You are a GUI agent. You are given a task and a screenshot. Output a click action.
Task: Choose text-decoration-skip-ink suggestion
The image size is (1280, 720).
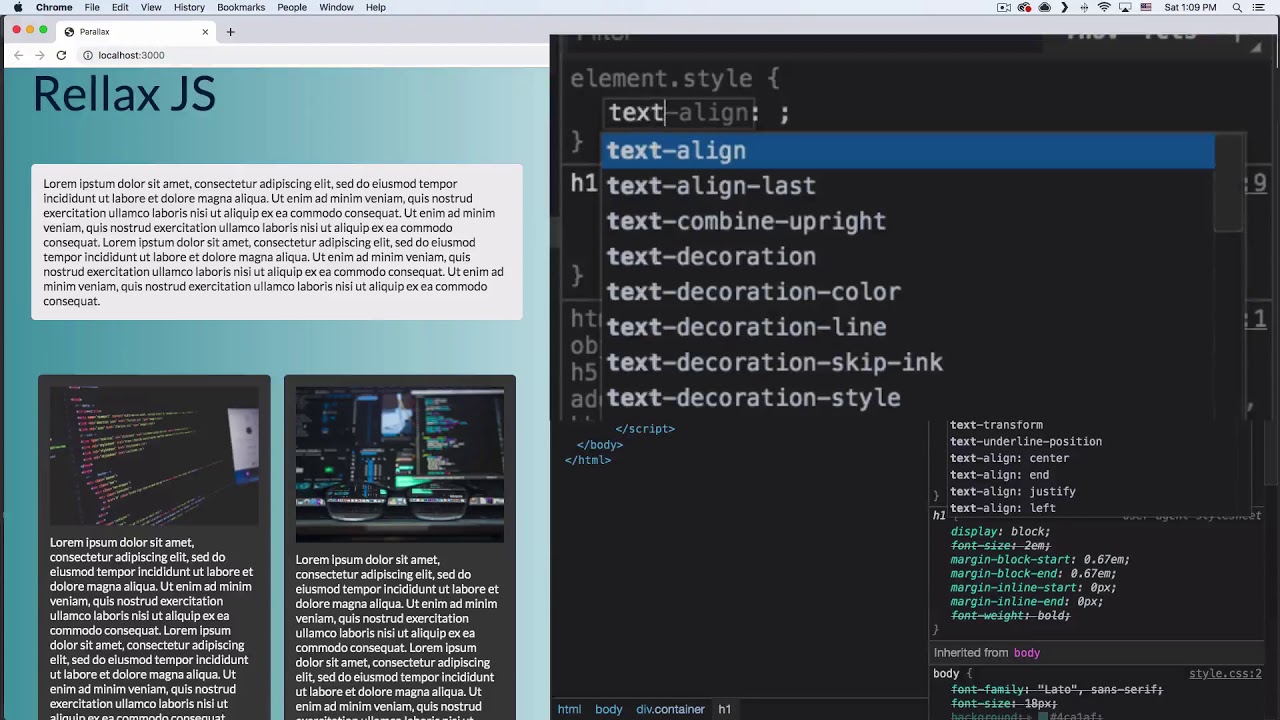(910, 362)
